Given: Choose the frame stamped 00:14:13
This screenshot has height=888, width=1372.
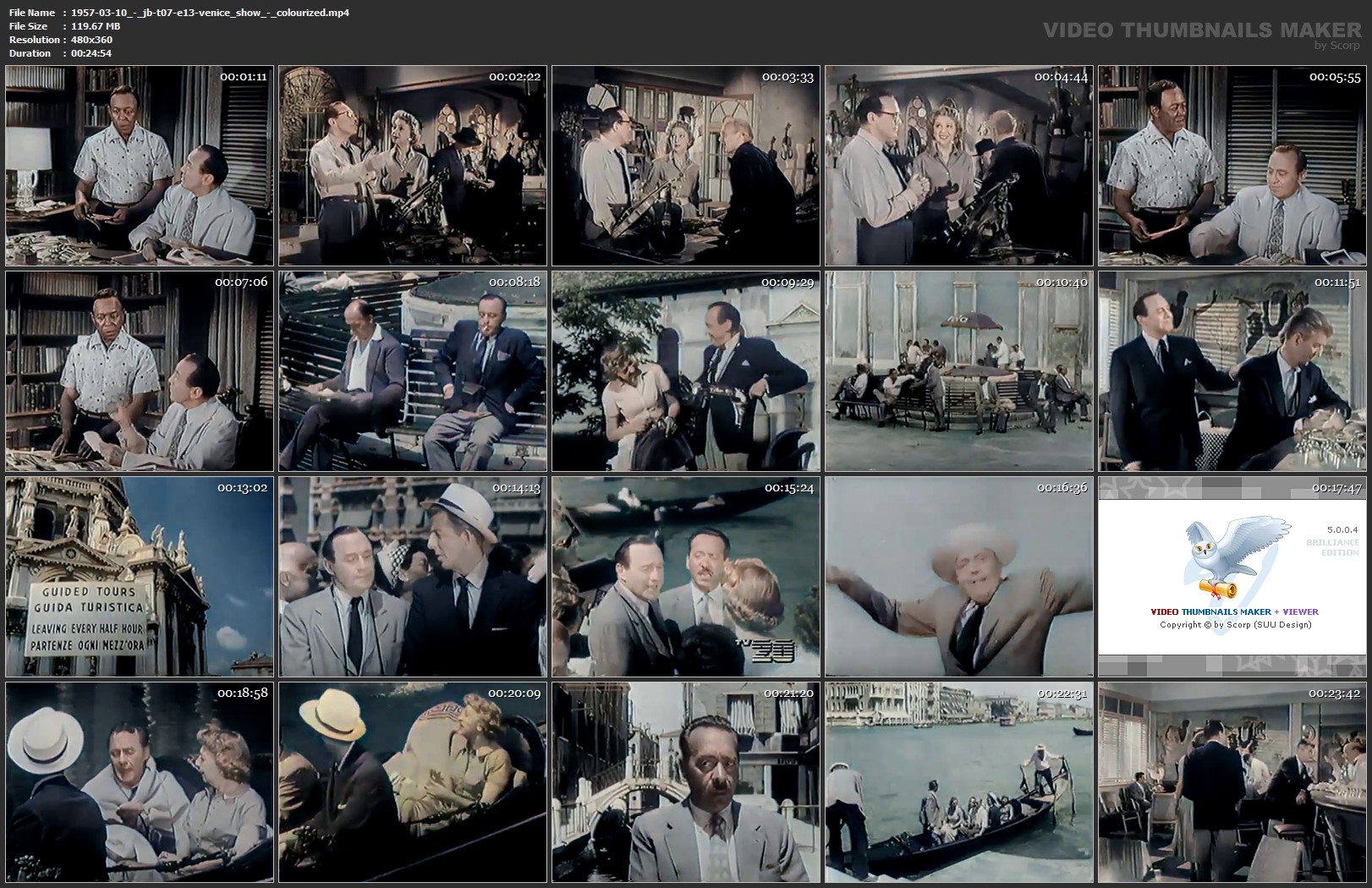Looking at the screenshot, I should click(x=413, y=577).
